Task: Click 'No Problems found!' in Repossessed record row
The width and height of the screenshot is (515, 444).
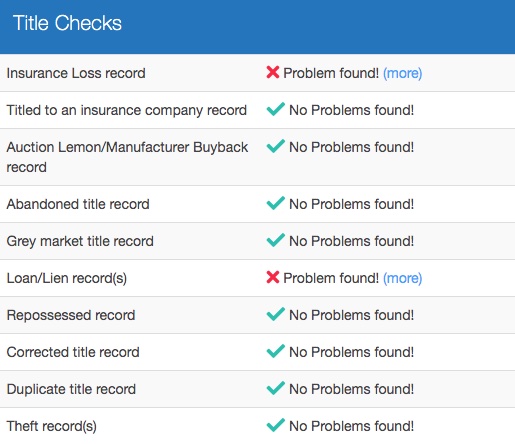Action: [x=352, y=315]
